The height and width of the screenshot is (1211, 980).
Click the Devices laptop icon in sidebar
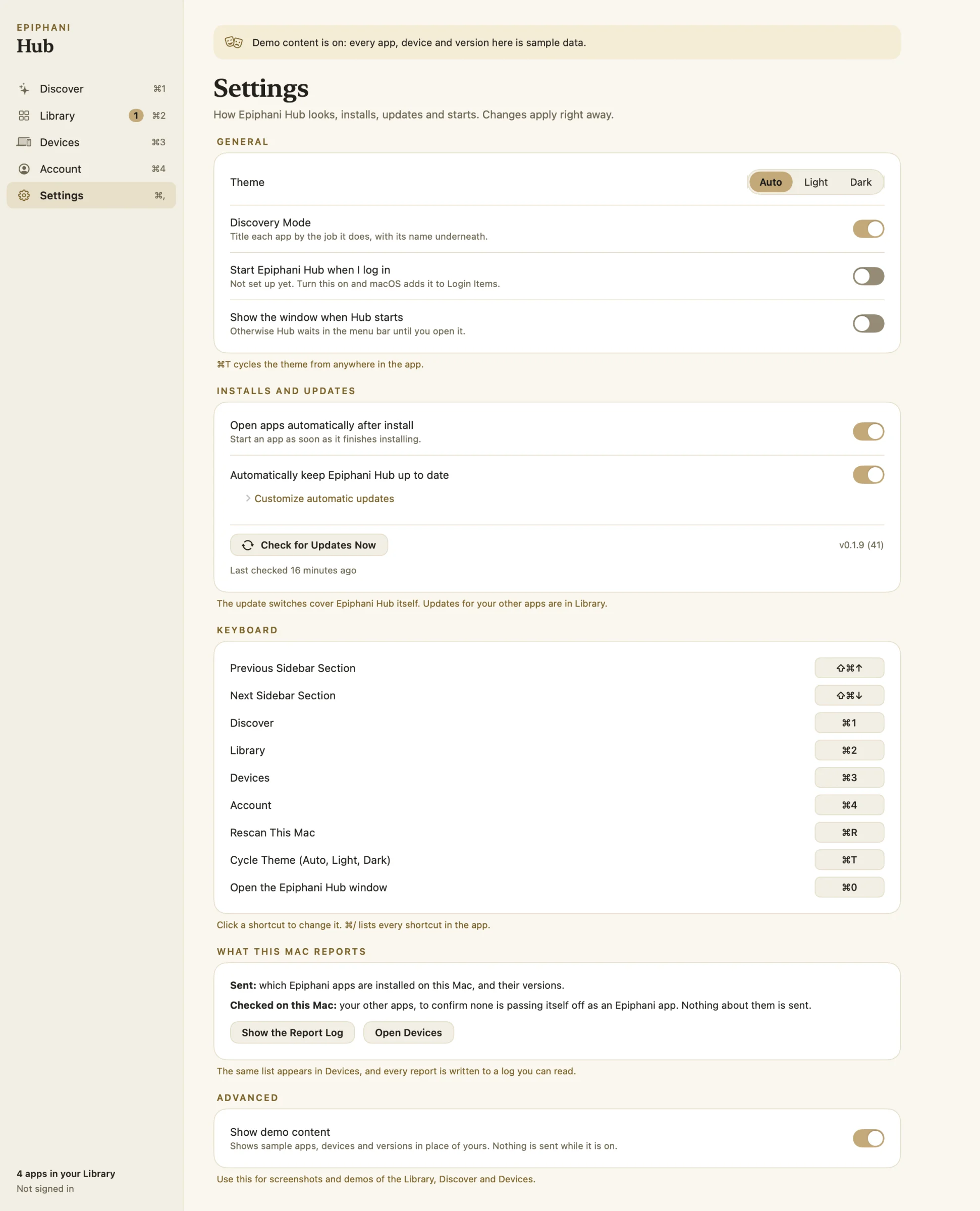coord(24,142)
